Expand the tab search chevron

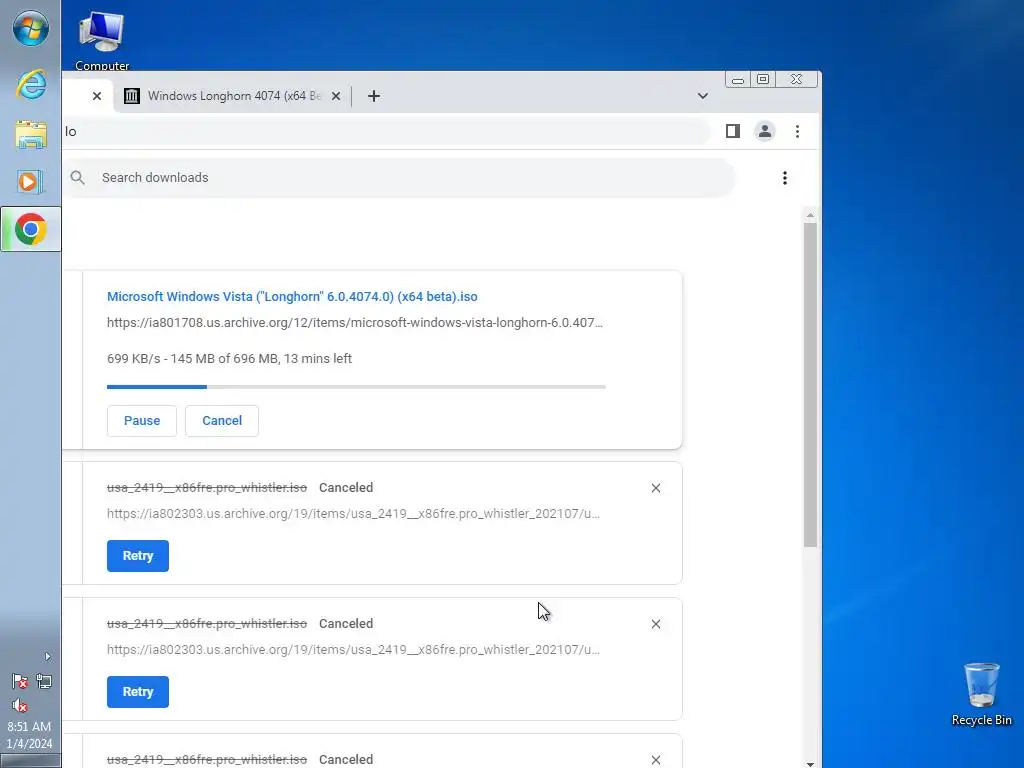pos(703,96)
